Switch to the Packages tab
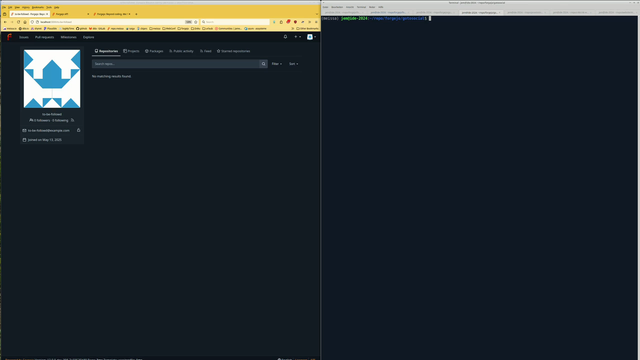Screen dimensions: 640x360 tap(154, 51)
